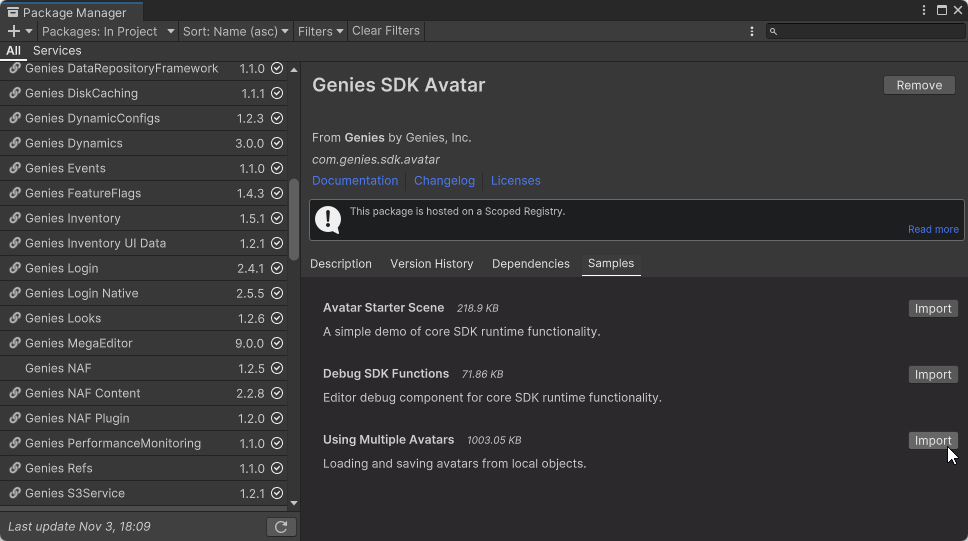Screen dimensions: 968x541
Task: Click the package list vertical scrollbar
Action: click(x=294, y=220)
